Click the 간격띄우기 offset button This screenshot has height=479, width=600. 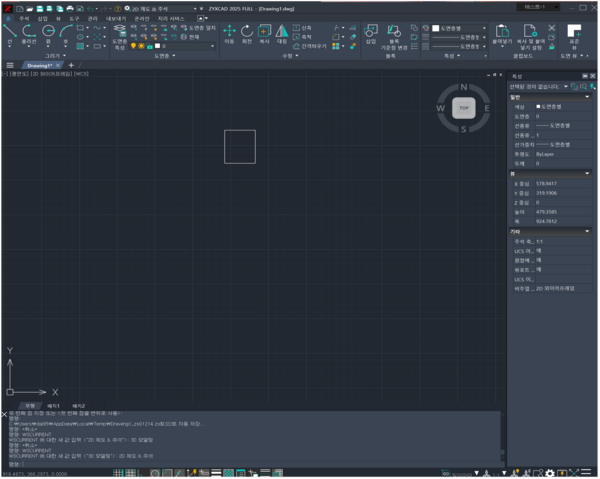pos(310,46)
